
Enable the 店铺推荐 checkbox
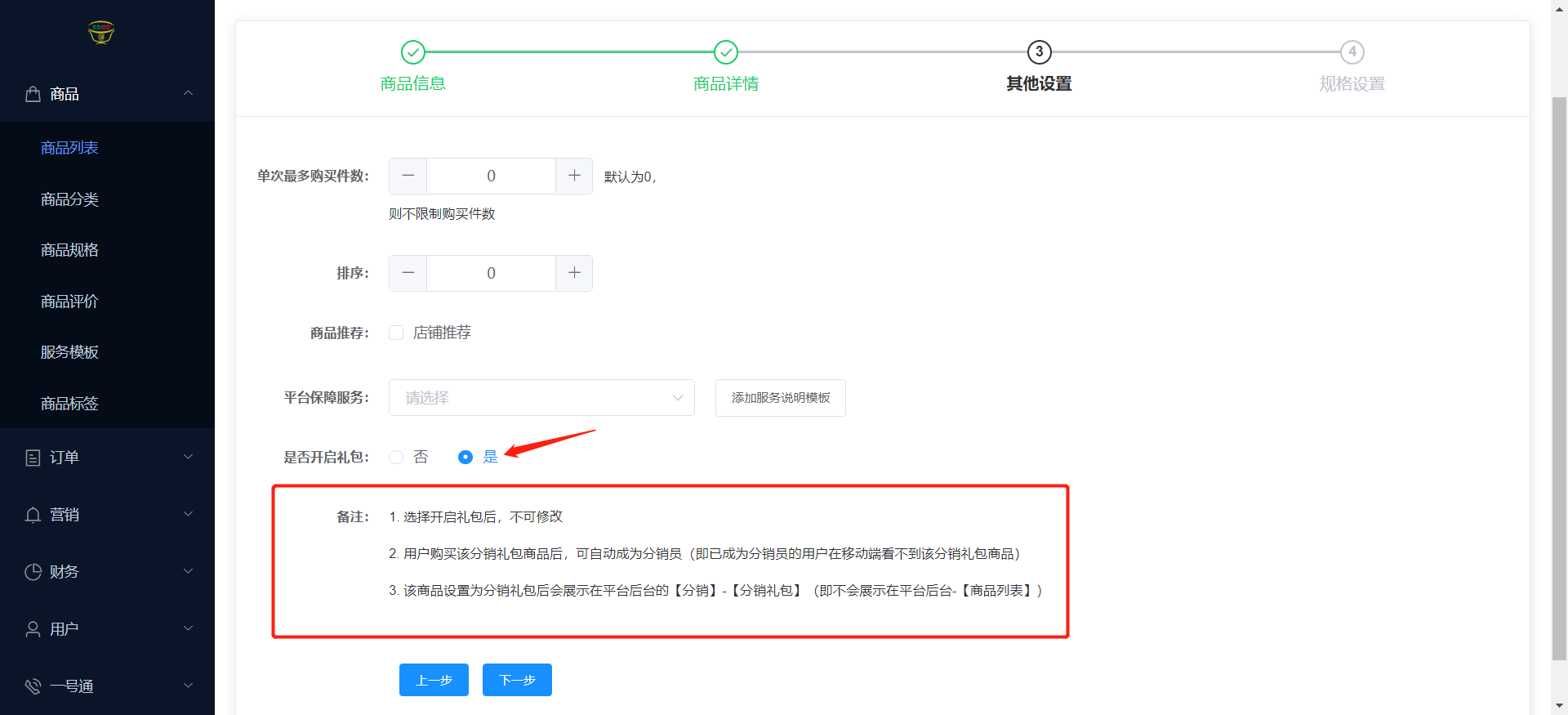pyautogui.click(x=396, y=333)
